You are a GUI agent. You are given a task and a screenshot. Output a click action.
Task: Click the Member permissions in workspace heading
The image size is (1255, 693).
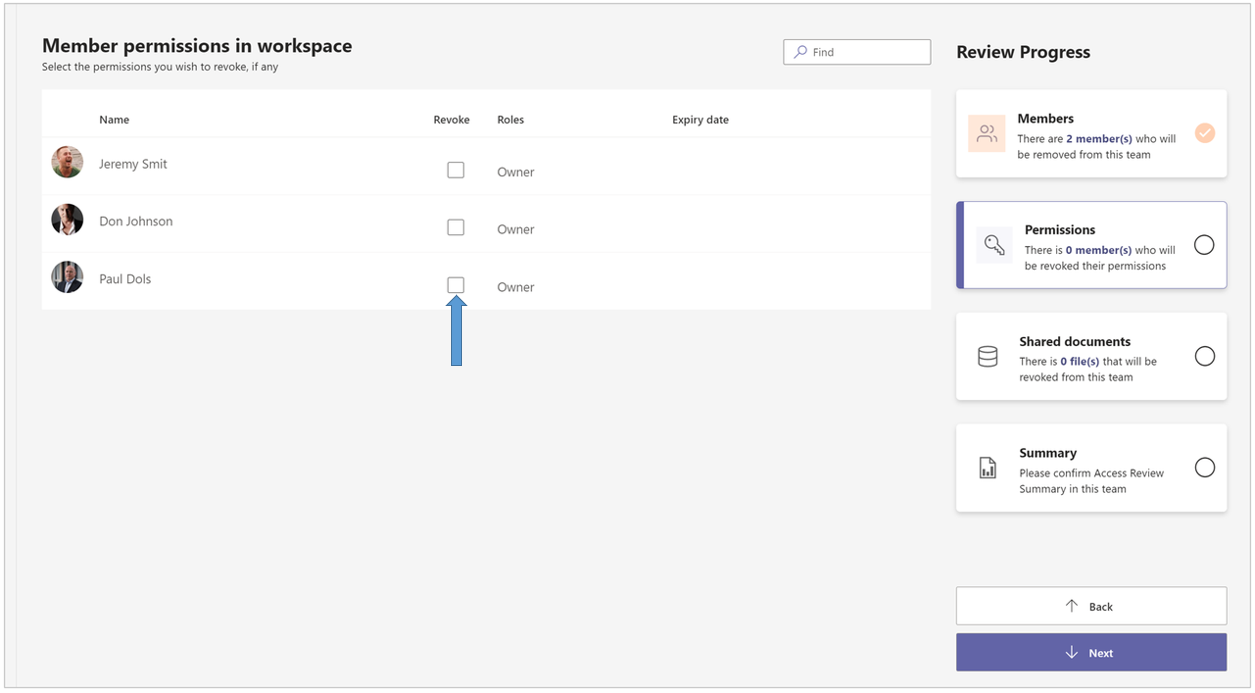tap(197, 45)
